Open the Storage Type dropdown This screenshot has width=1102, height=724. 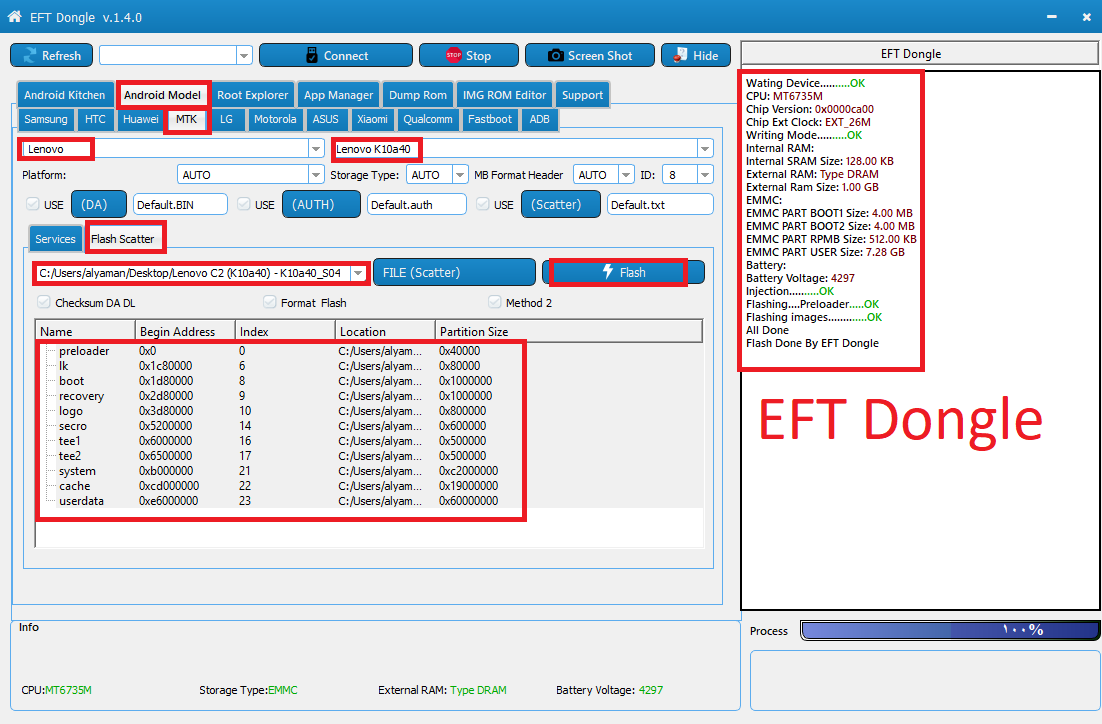click(x=460, y=174)
